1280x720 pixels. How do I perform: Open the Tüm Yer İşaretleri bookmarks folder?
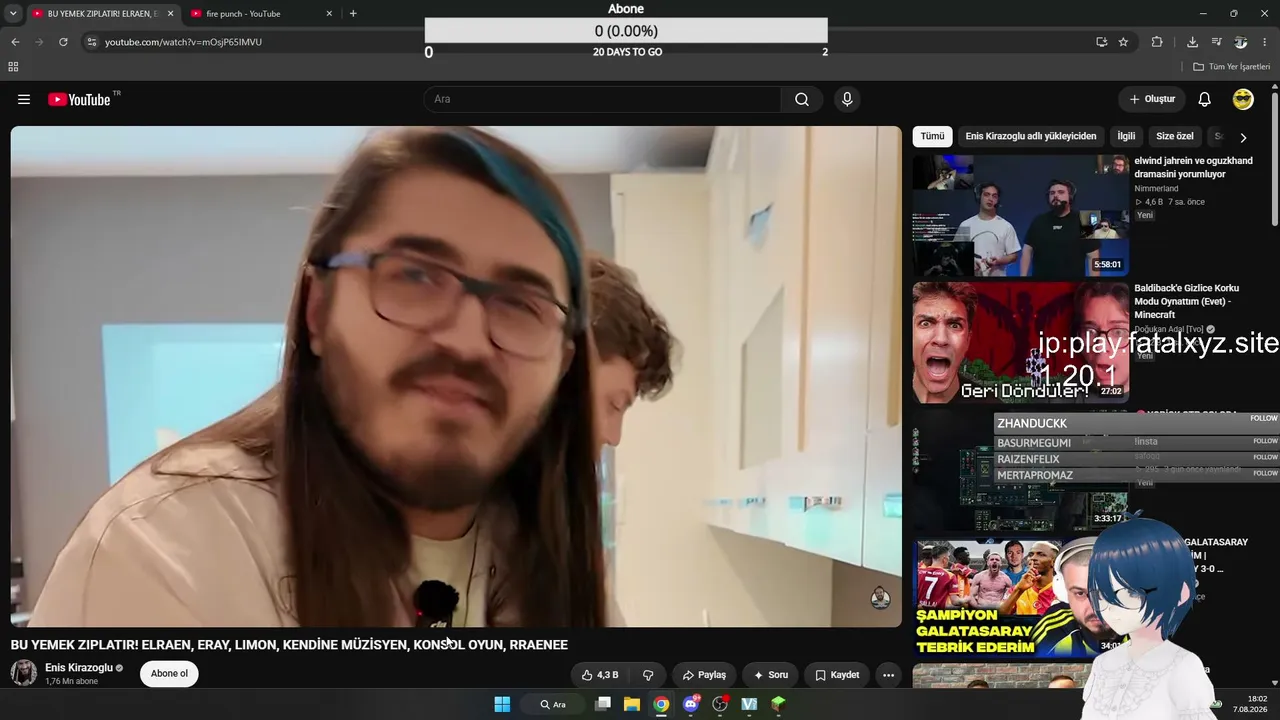(1232, 67)
